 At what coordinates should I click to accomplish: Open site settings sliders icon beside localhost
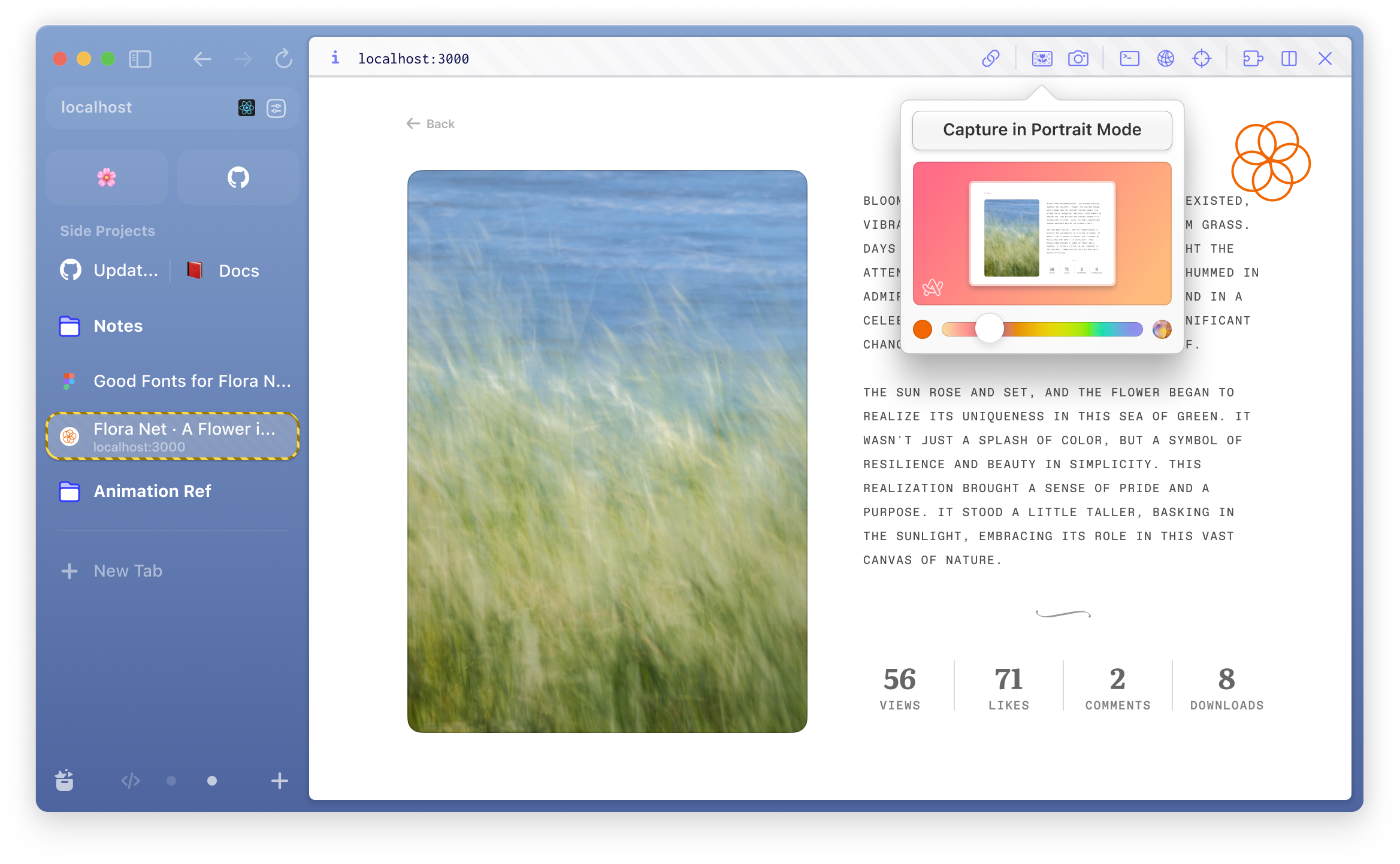point(276,108)
